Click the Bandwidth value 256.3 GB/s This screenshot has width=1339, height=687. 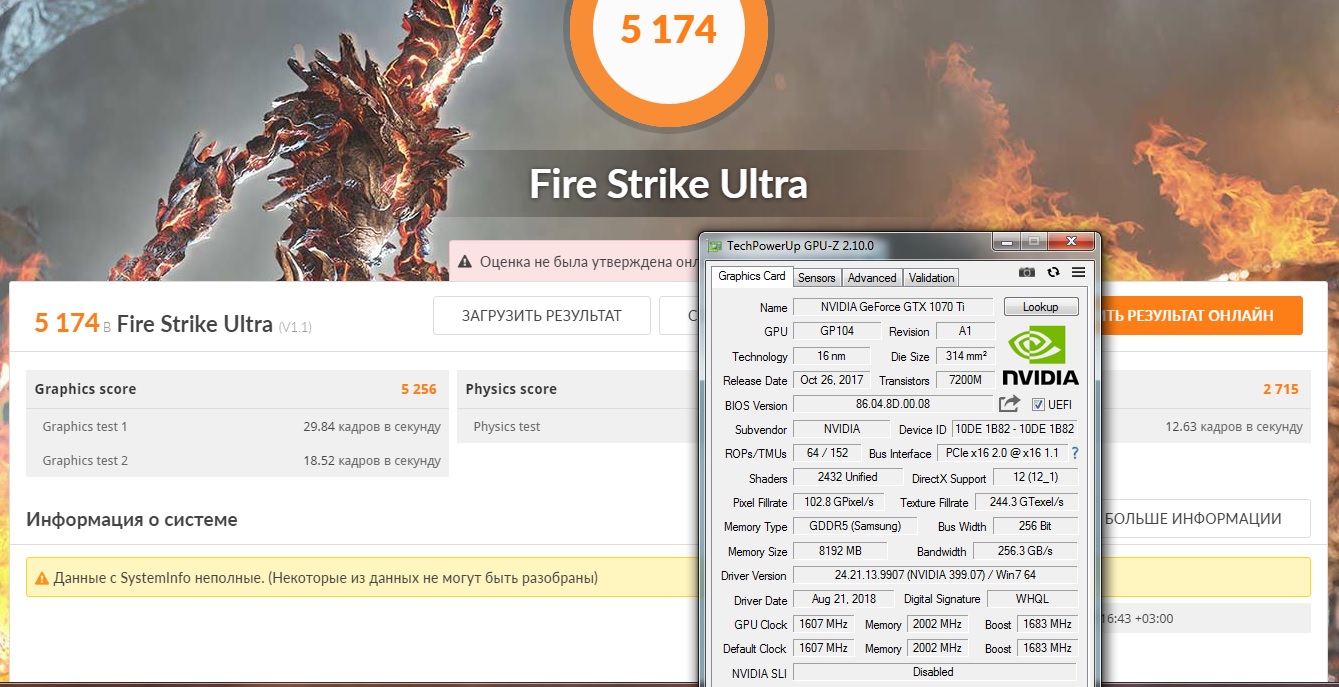[1025, 551]
